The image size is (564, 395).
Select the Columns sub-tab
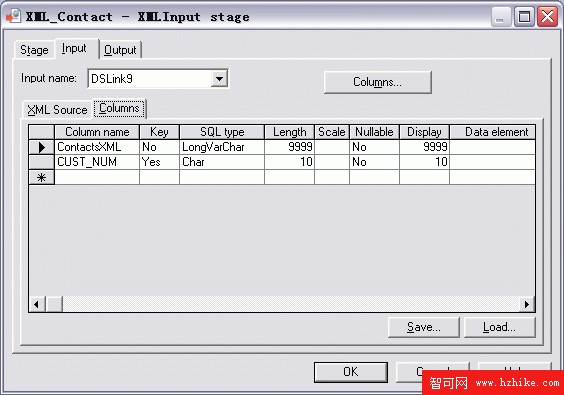tap(119, 108)
